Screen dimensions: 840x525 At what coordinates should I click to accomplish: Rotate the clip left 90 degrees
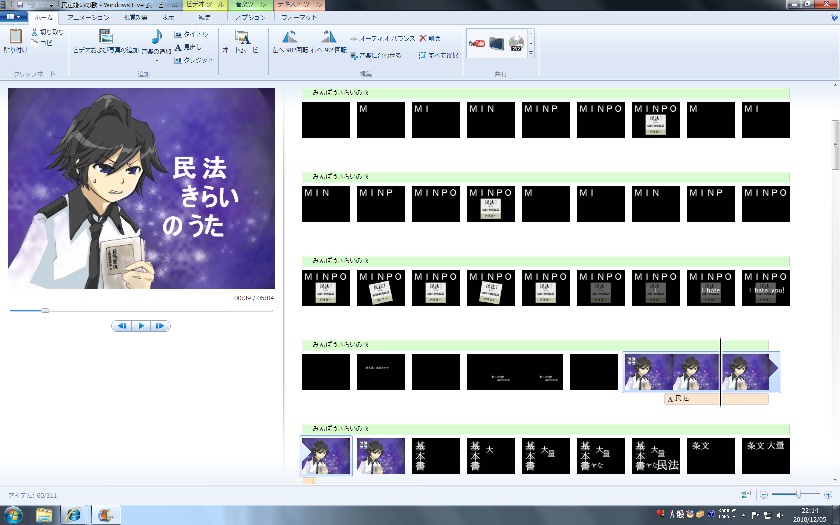(x=290, y=42)
